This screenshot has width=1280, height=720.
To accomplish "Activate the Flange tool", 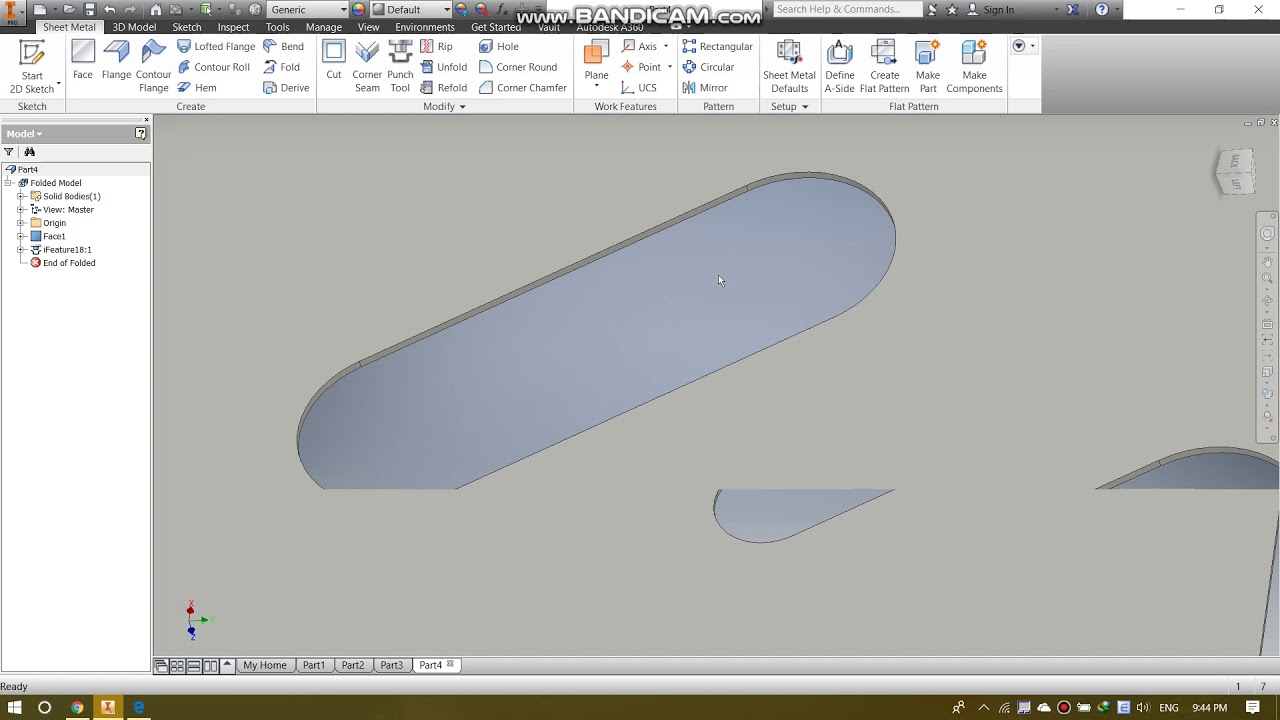I will (x=116, y=62).
